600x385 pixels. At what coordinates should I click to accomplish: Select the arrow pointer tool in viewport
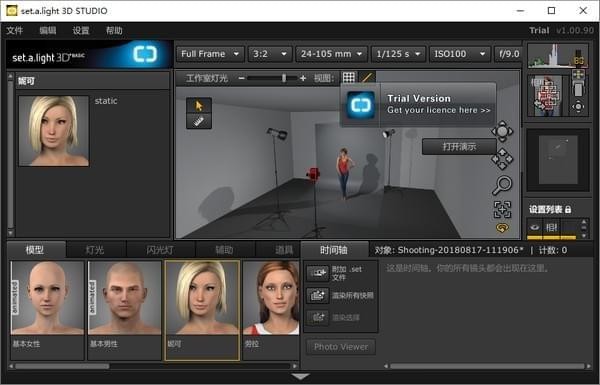pyautogui.click(x=199, y=106)
